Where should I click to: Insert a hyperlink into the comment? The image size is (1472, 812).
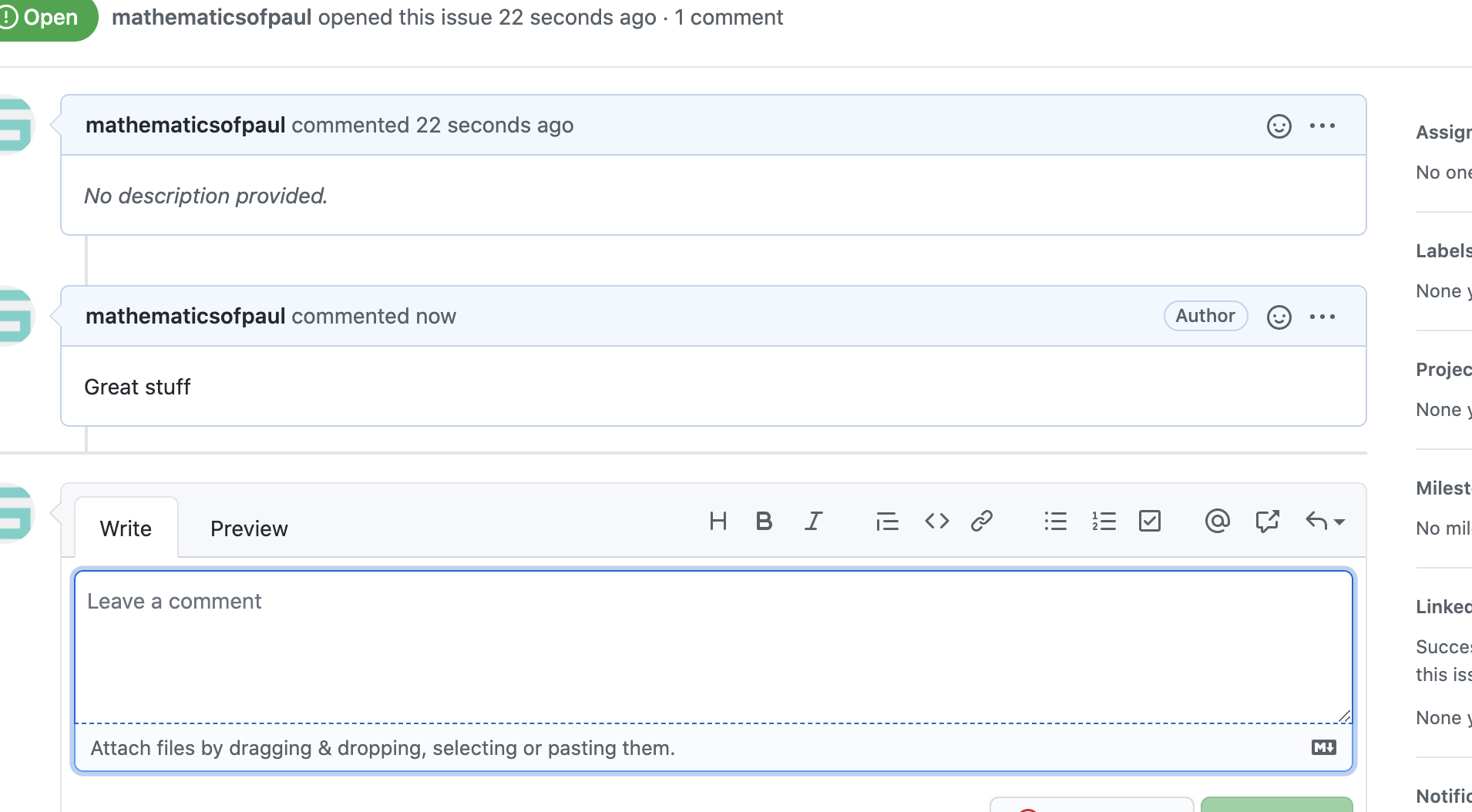tap(981, 521)
